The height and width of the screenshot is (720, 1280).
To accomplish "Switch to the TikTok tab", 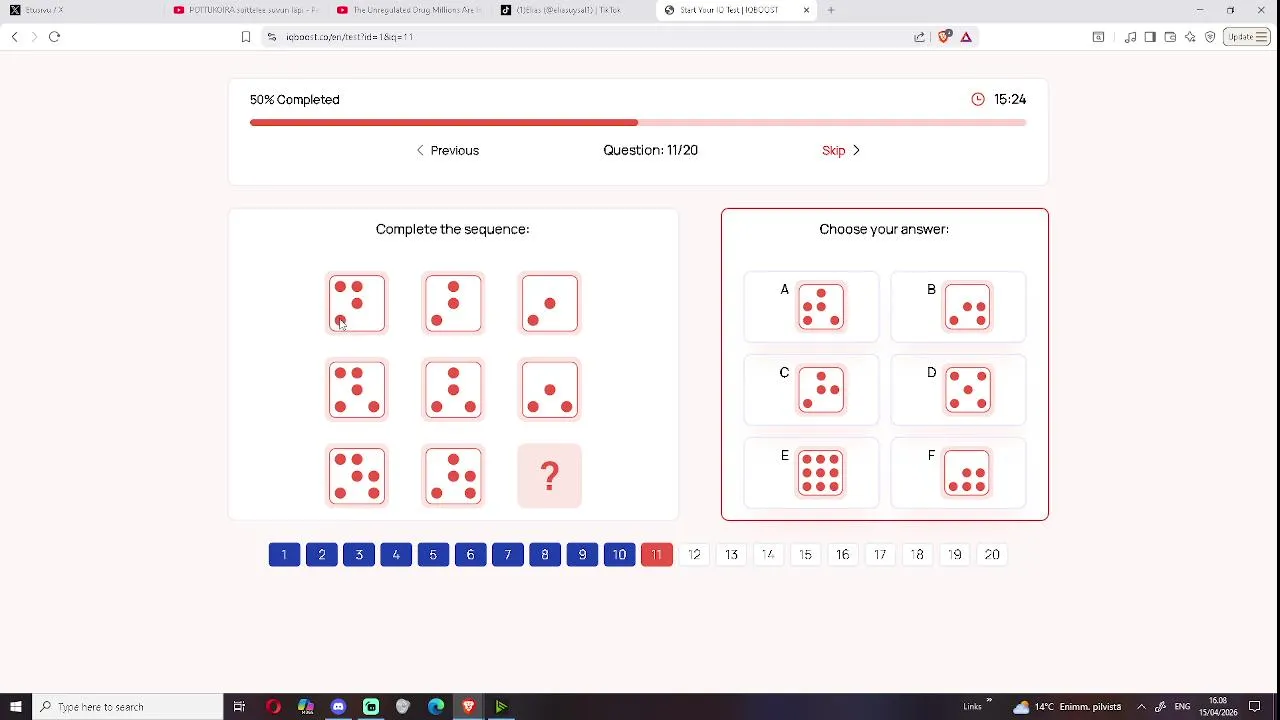I will 572,10.
